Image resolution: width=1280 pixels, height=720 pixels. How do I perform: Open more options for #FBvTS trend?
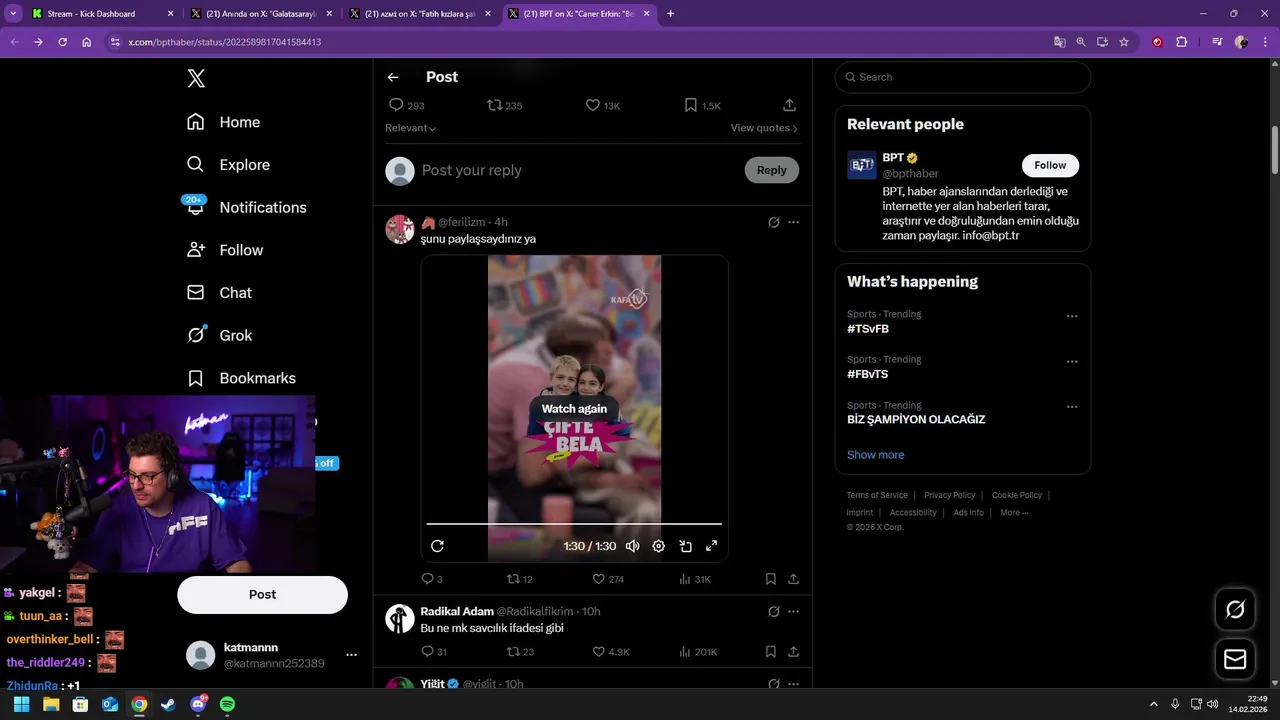1072,361
